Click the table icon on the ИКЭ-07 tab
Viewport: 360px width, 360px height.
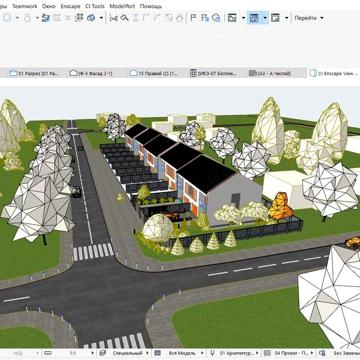click(x=193, y=73)
